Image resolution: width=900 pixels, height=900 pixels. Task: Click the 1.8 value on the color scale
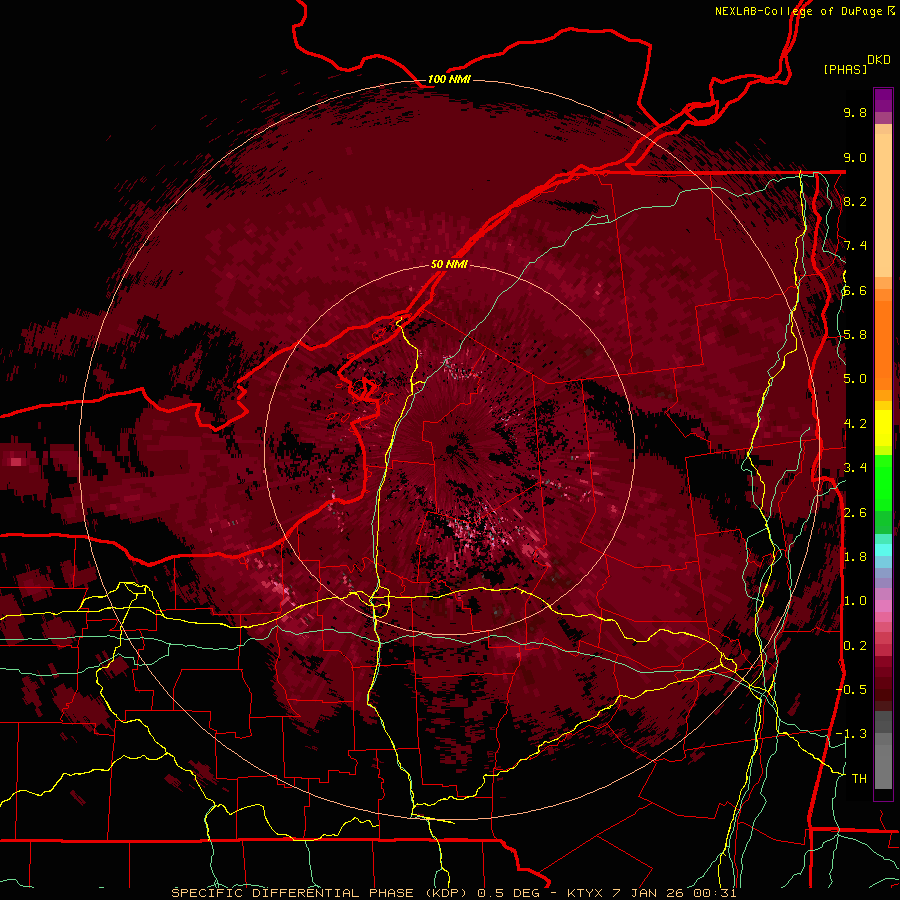[855, 556]
